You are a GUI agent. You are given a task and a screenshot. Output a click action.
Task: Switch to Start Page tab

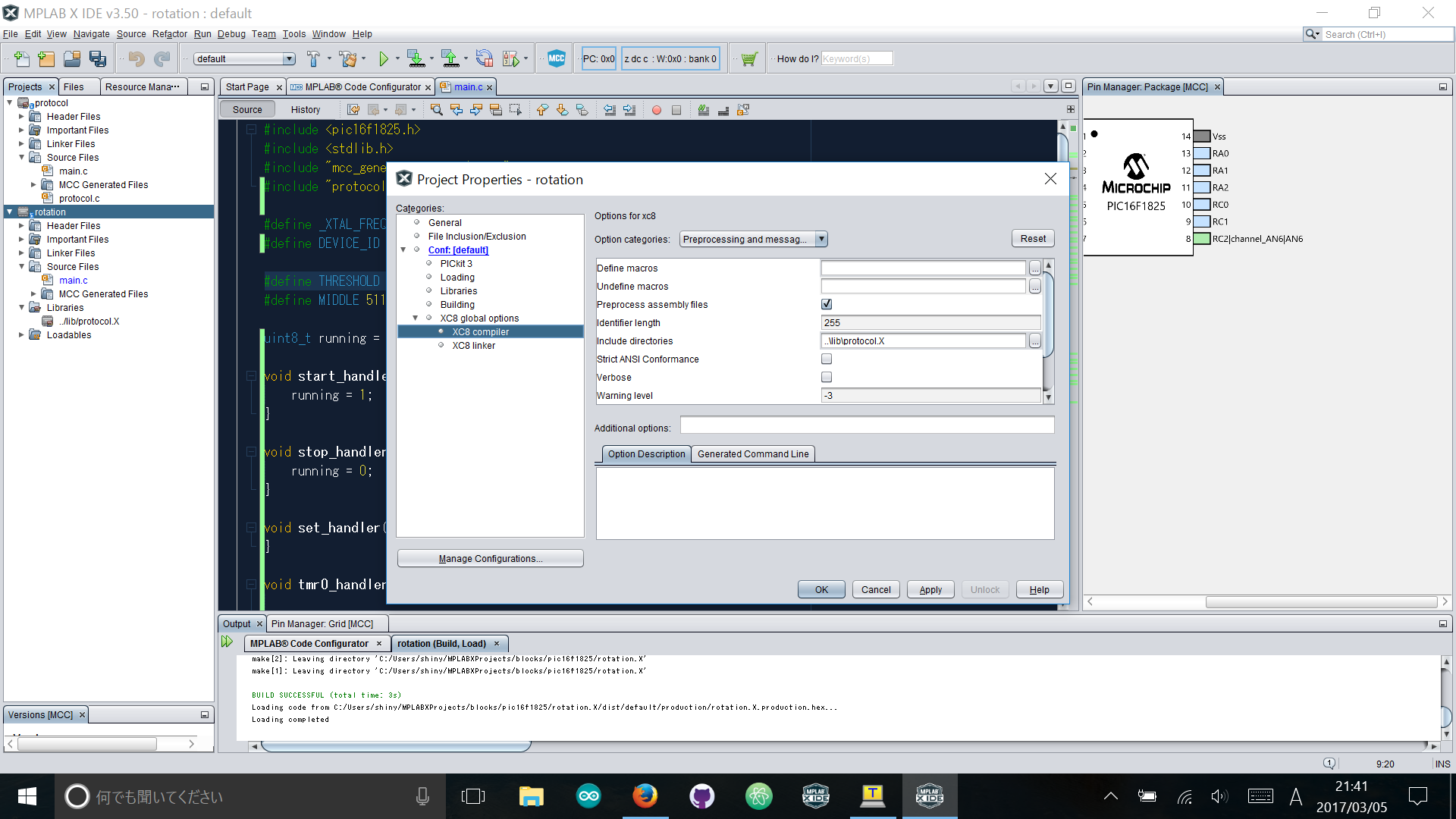click(247, 87)
